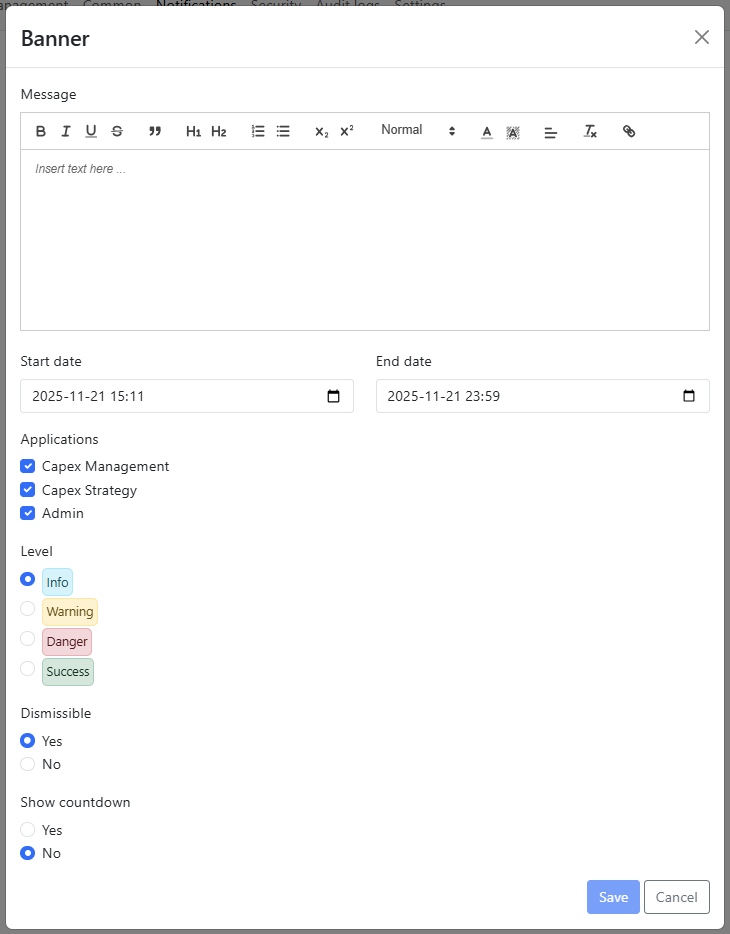
Task: Uncheck the Capex Management application
Action: [x=28, y=466]
